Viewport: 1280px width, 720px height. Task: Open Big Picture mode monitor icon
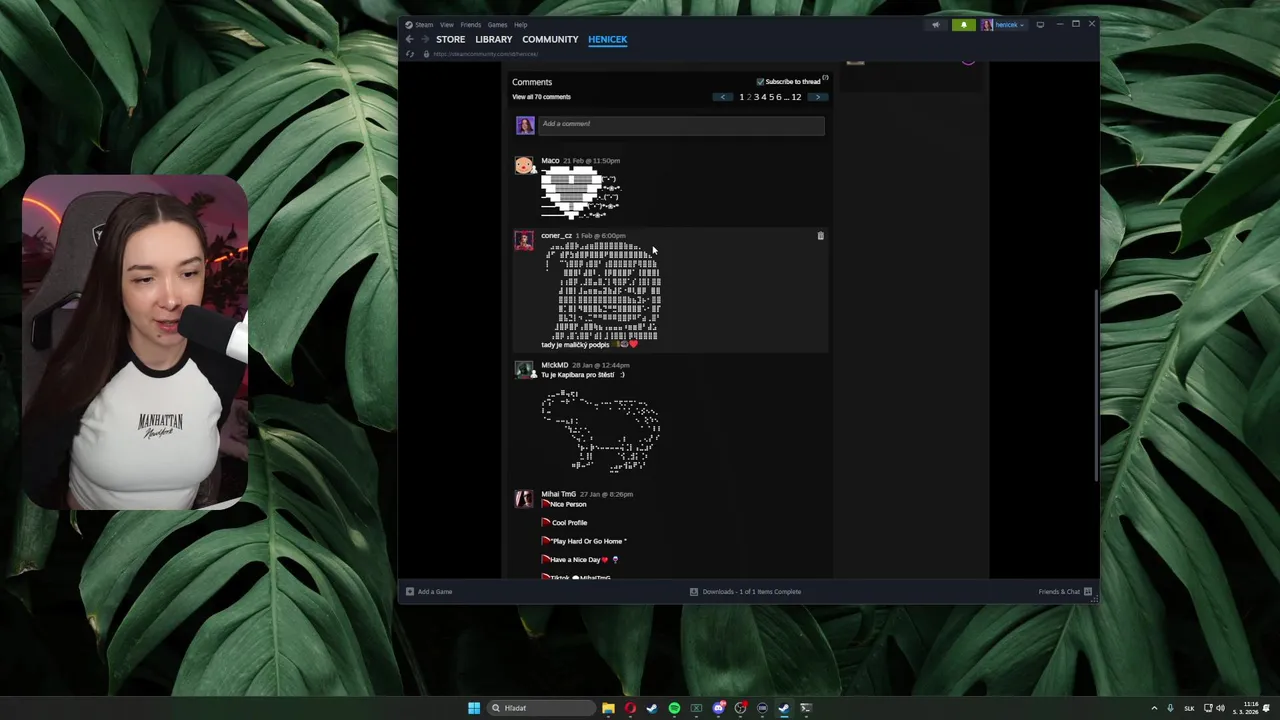click(1040, 25)
